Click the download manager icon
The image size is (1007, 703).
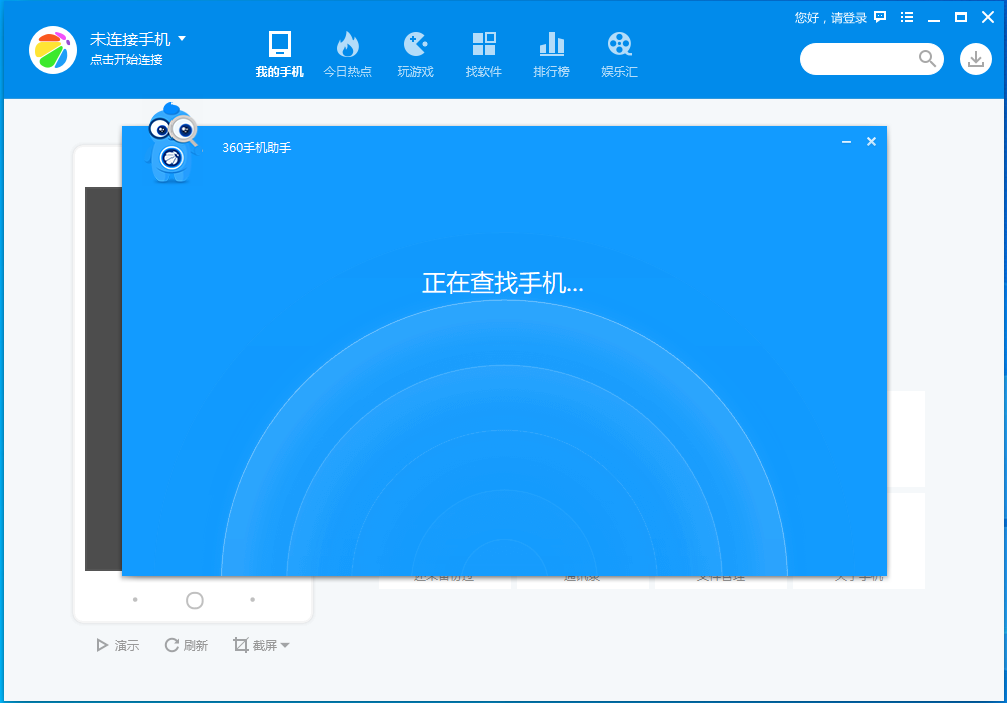point(975,59)
